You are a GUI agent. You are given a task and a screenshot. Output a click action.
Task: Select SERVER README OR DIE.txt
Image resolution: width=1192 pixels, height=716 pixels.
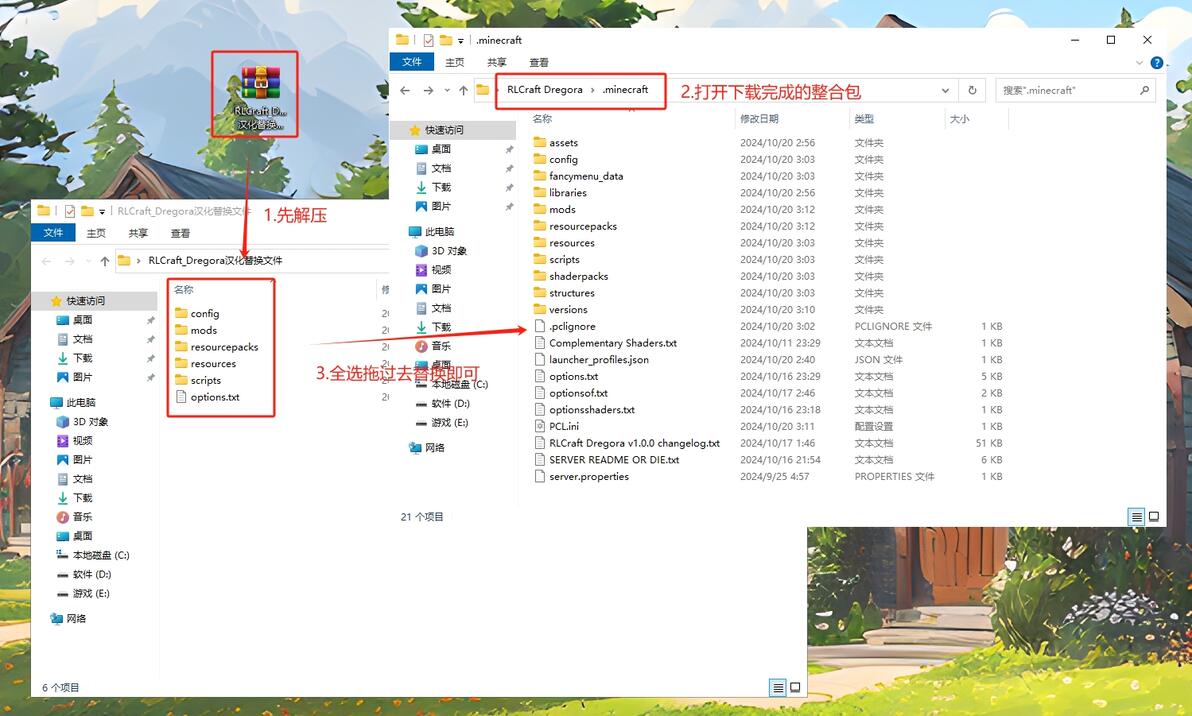coord(607,461)
